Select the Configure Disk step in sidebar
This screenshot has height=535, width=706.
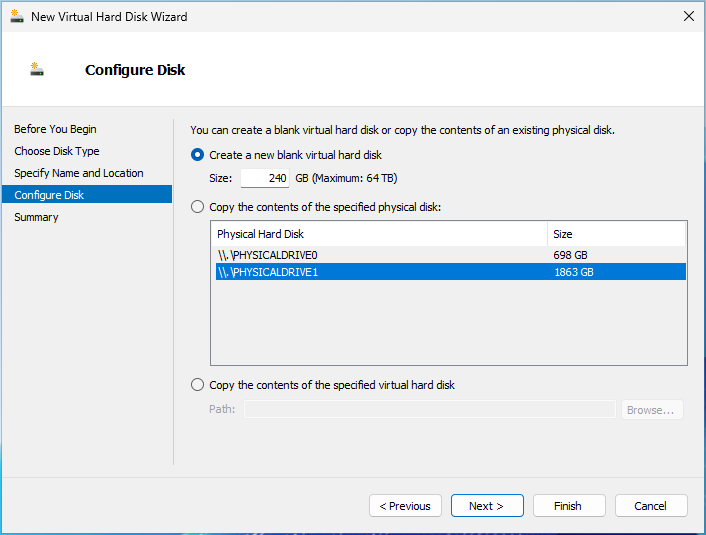tap(49, 195)
